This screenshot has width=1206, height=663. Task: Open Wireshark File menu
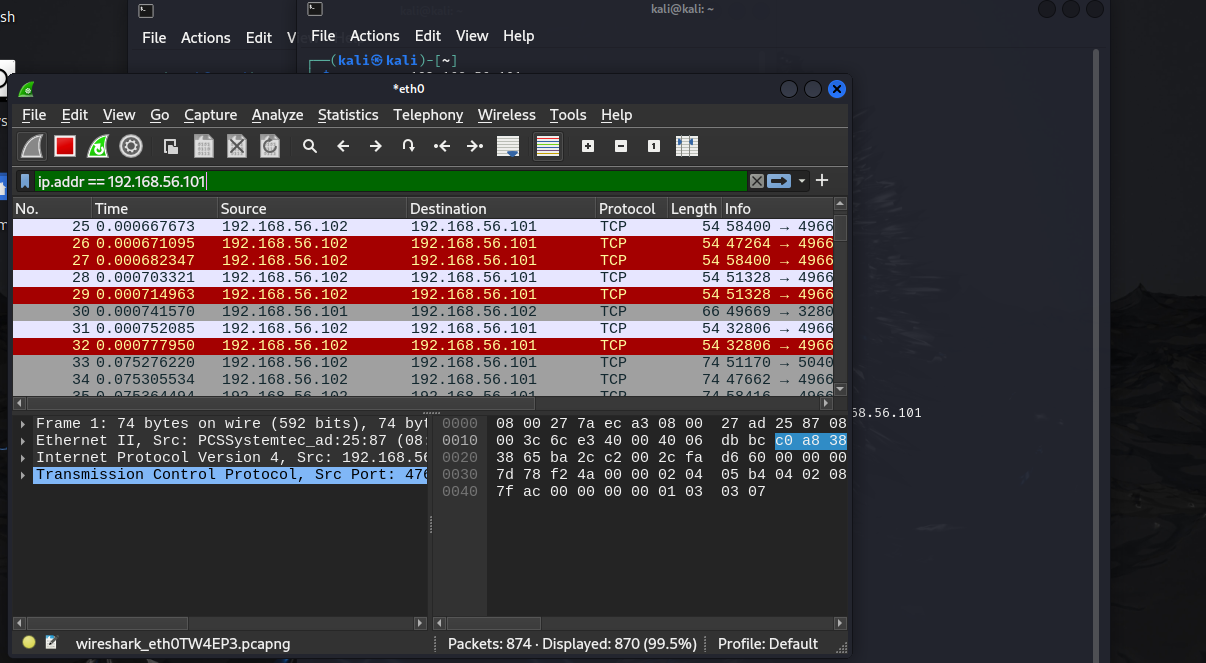pyautogui.click(x=34, y=115)
